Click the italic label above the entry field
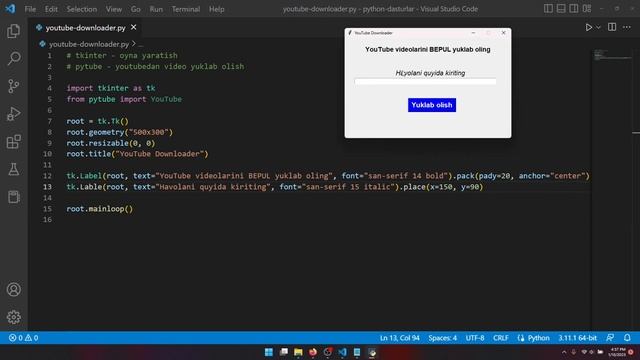 point(430,73)
